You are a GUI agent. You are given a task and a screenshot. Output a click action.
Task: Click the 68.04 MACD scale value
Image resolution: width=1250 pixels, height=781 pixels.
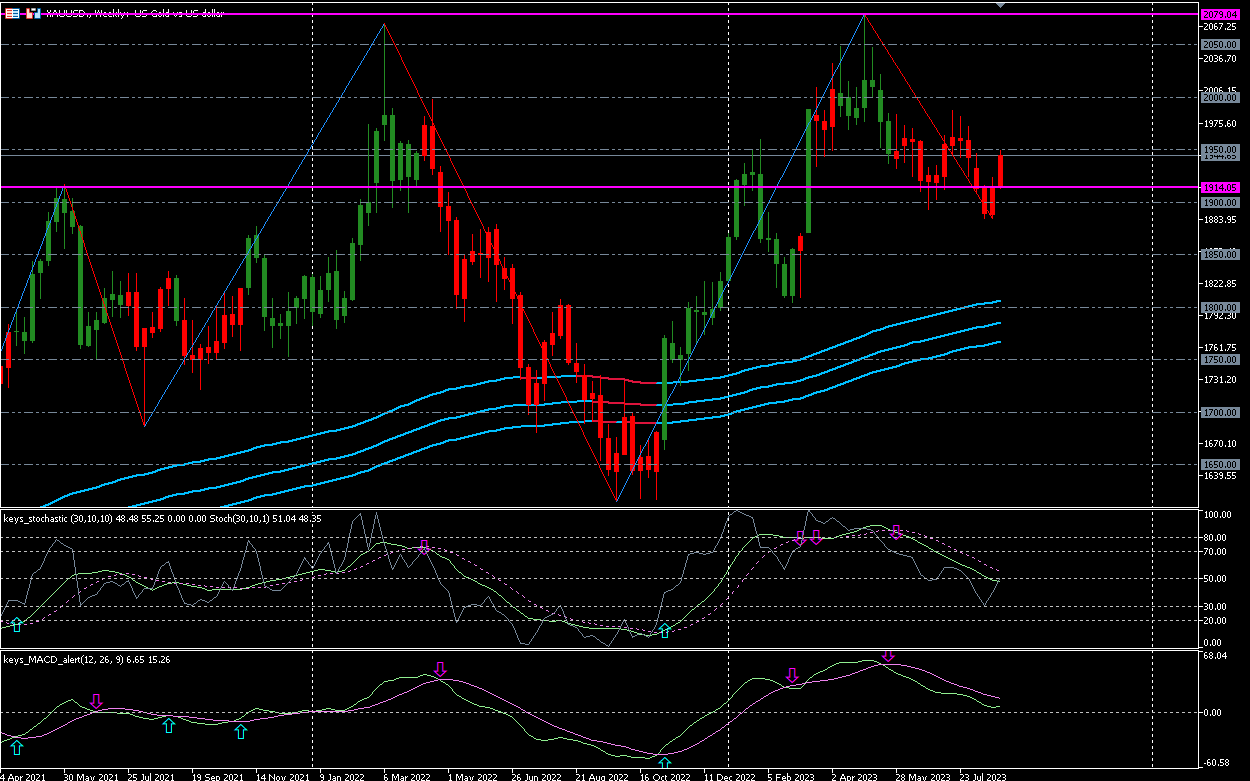point(1217,657)
